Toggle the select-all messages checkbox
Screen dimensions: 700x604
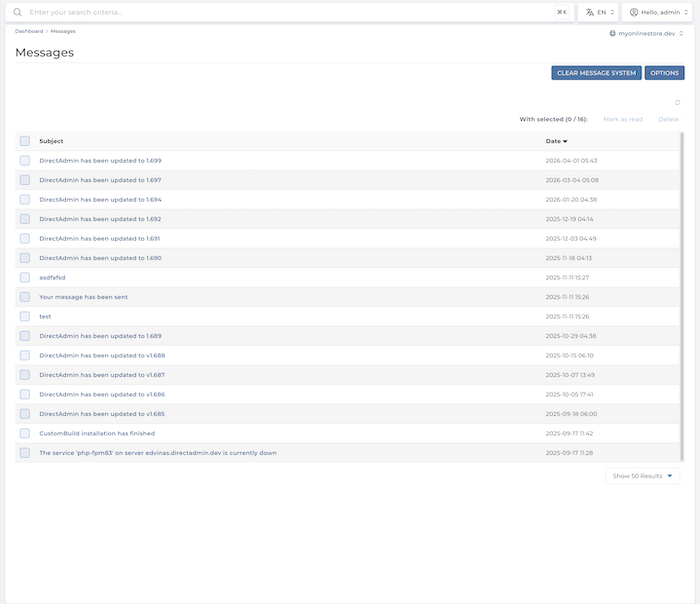point(25,141)
